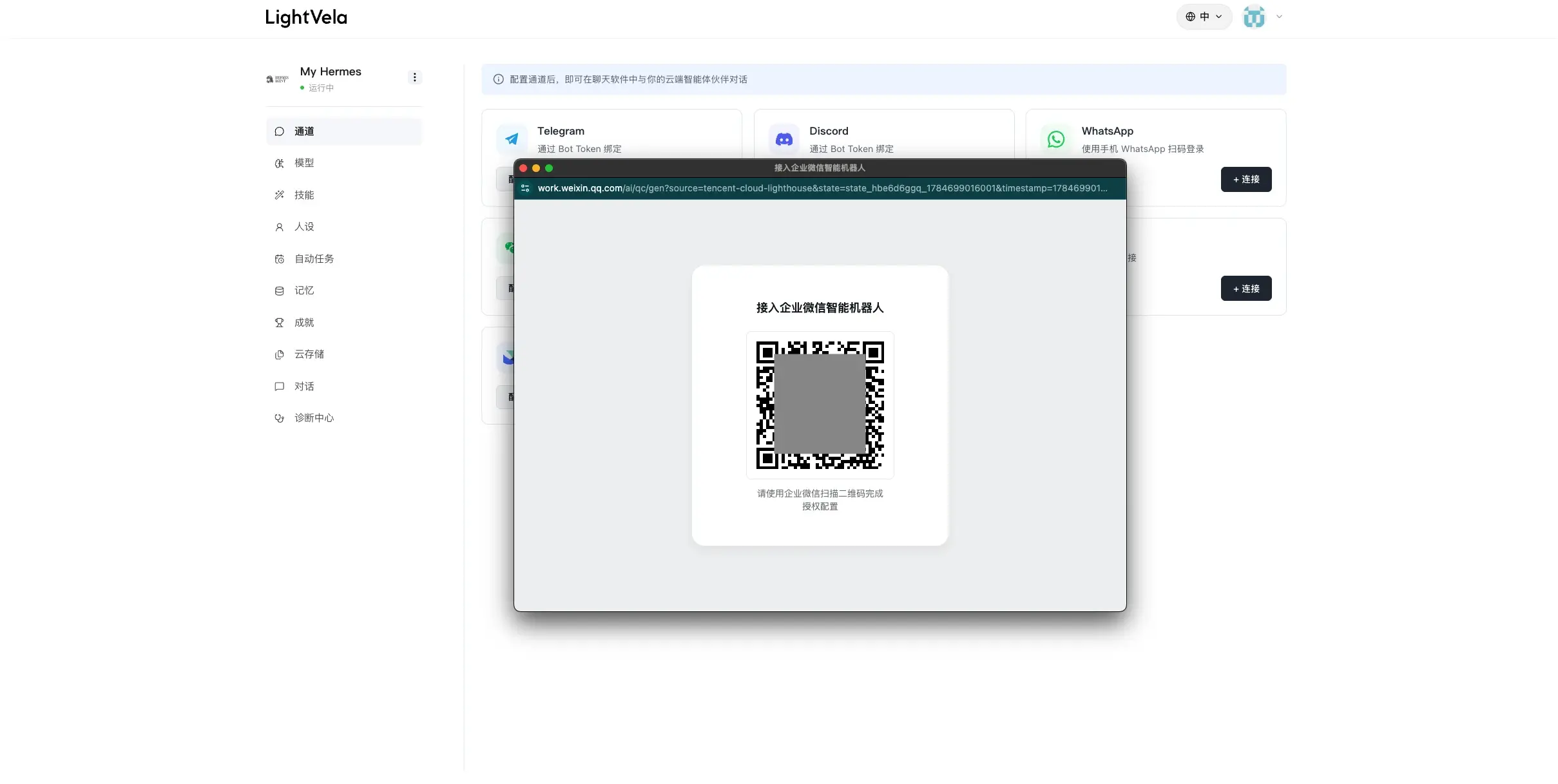Viewport: 1558px width, 784px height.
Task: Open the 通道 channels sidebar item
Action: click(x=343, y=131)
